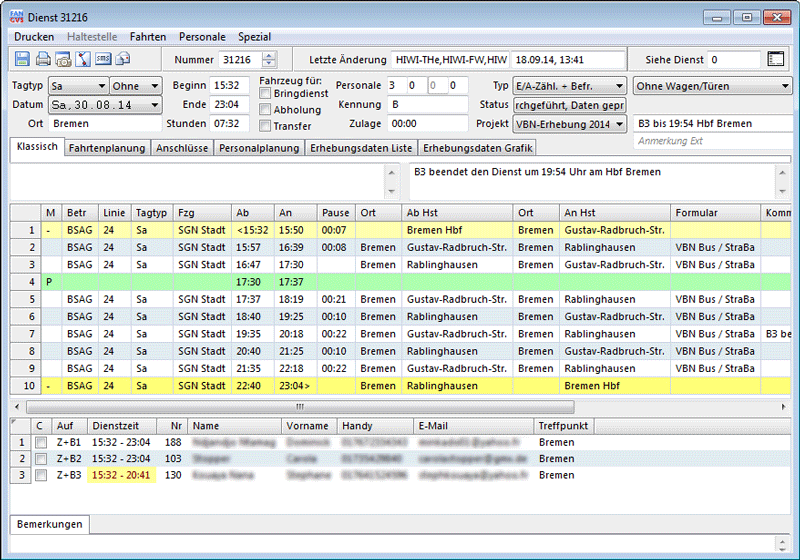Click the route line icon in toolbar
This screenshot has height=560, width=800.
83,59
